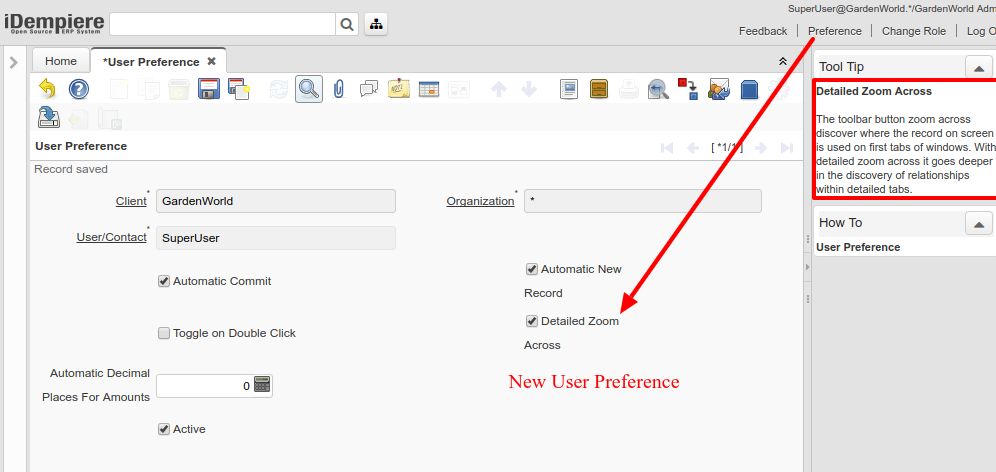Click the Undo changes toolbar icon

tap(48, 89)
